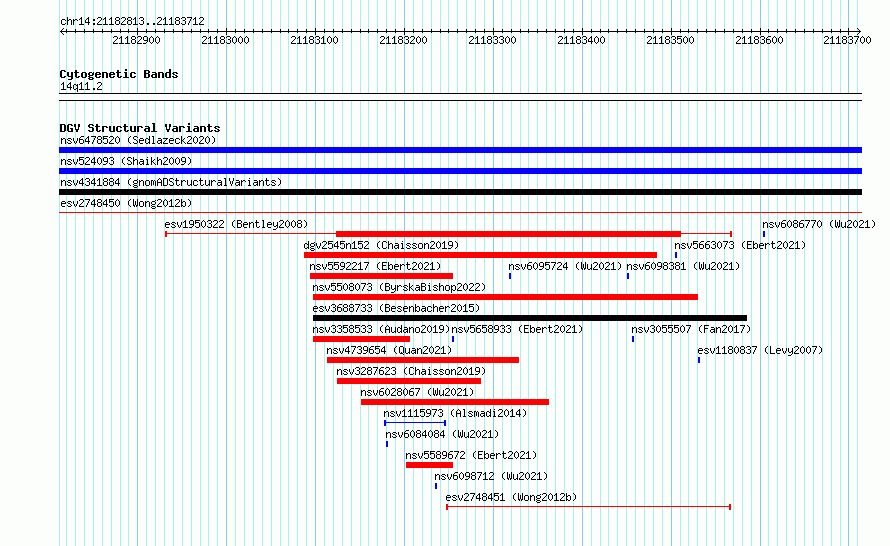
Task: Click dgv2545n152 (Chaisson2019) label
Action: click(x=381, y=245)
